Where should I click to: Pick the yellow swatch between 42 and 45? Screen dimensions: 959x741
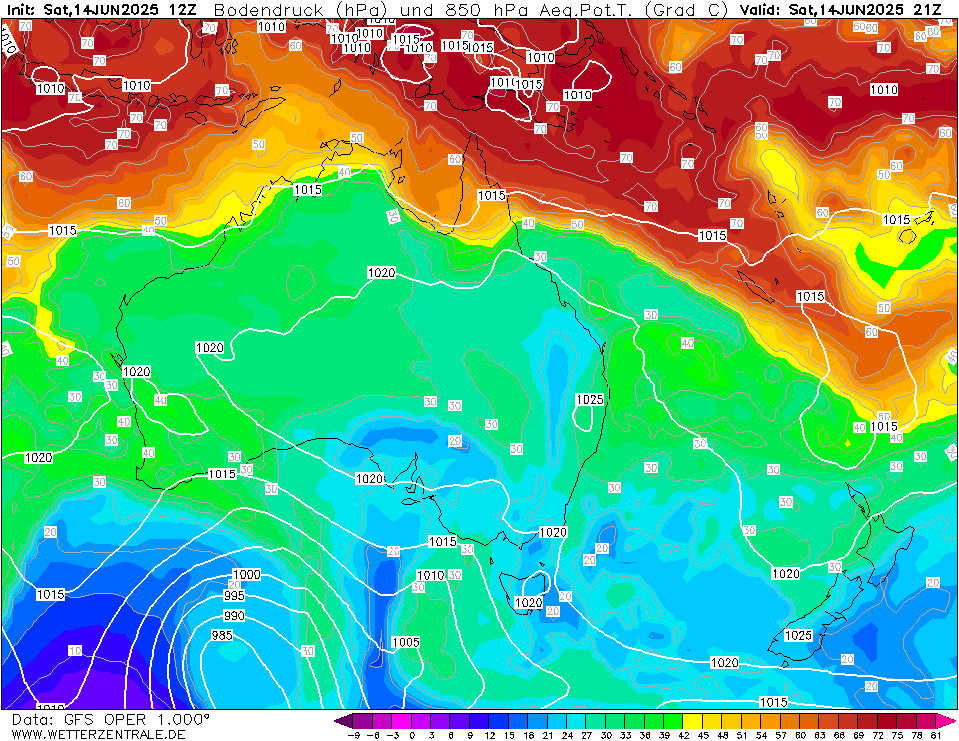click(x=692, y=720)
